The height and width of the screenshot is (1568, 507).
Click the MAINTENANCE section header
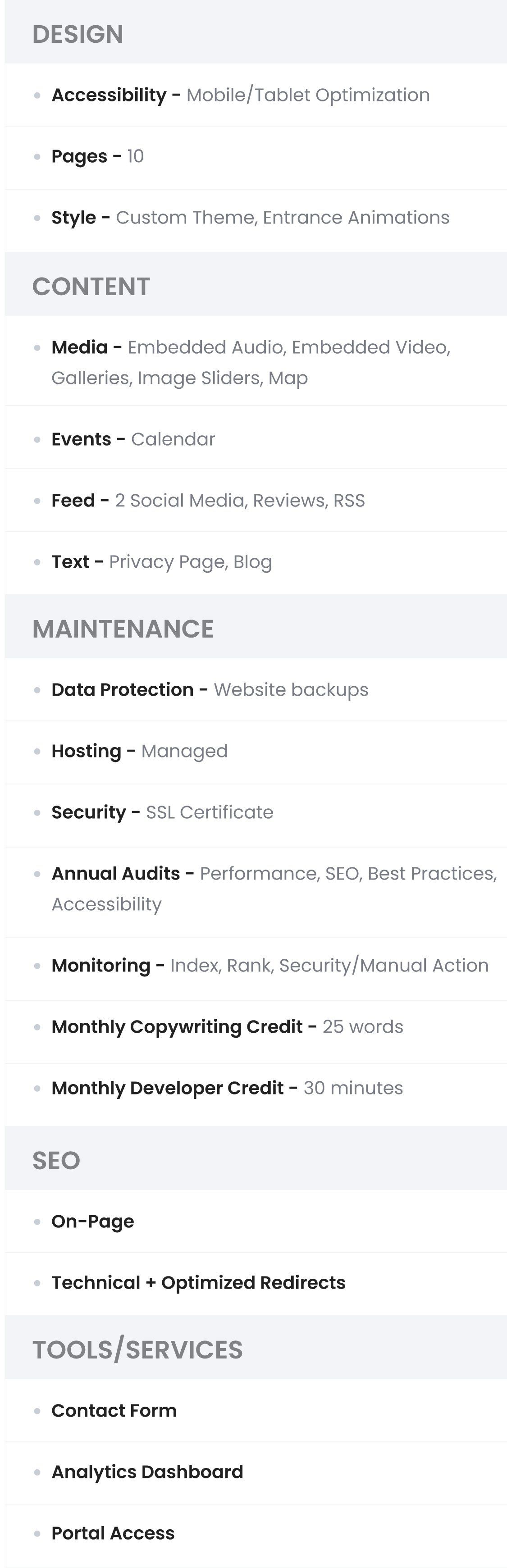pos(256,629)
